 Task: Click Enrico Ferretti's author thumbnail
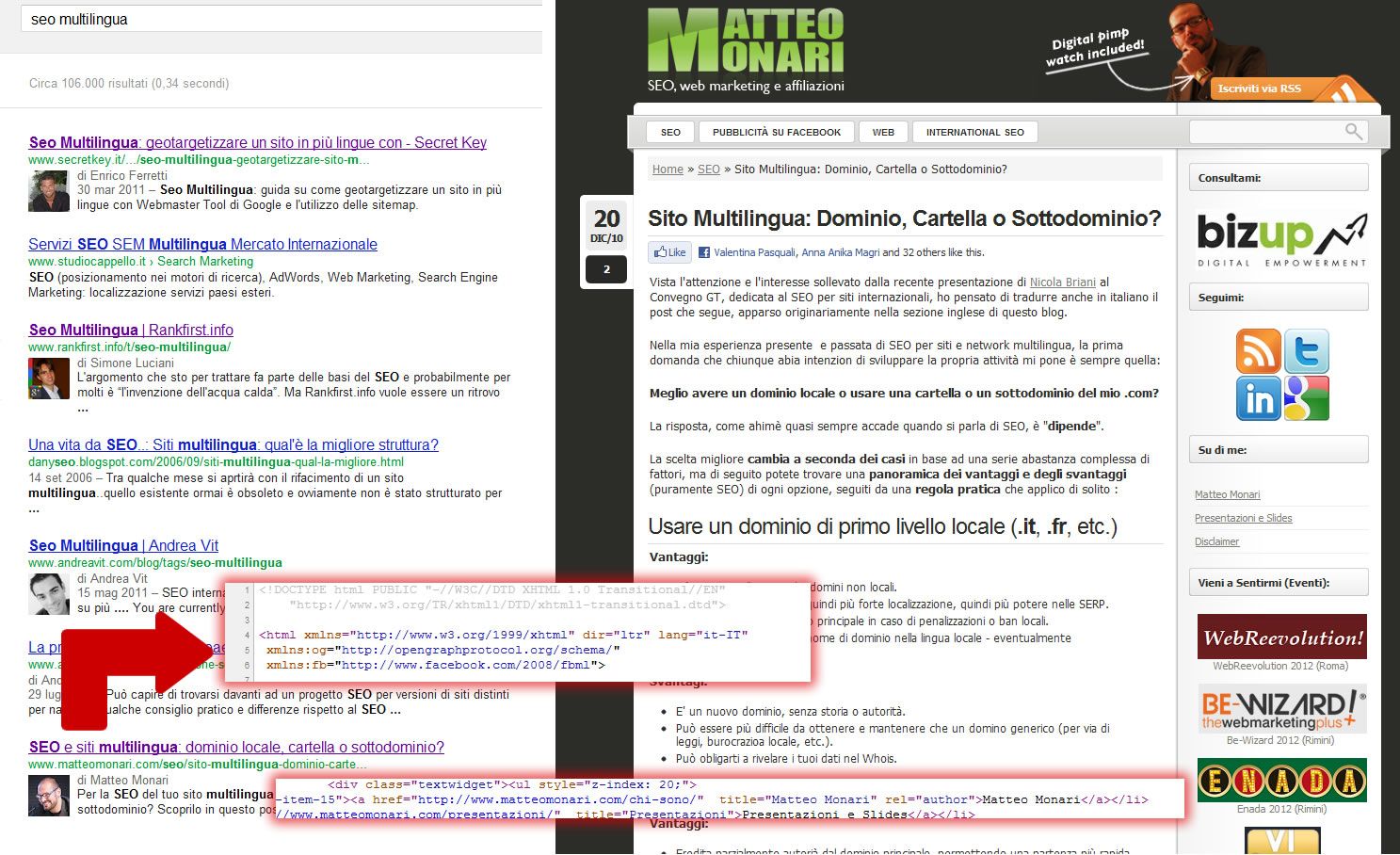click(49, 192)
